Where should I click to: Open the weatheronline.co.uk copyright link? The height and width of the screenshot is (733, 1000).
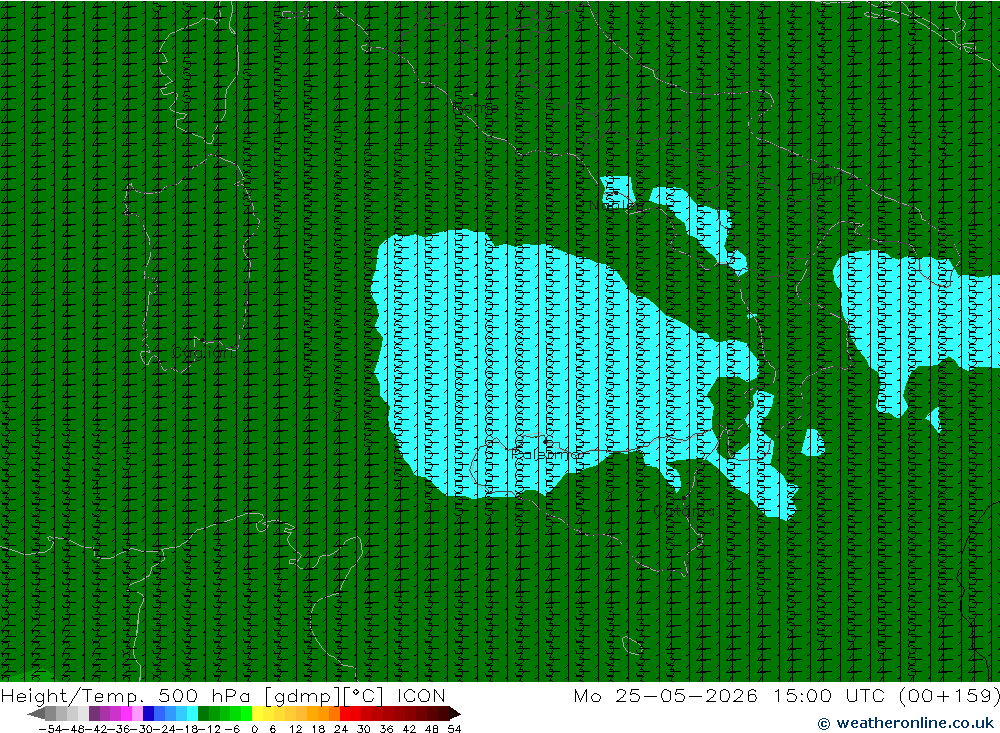tap(906, 723)
